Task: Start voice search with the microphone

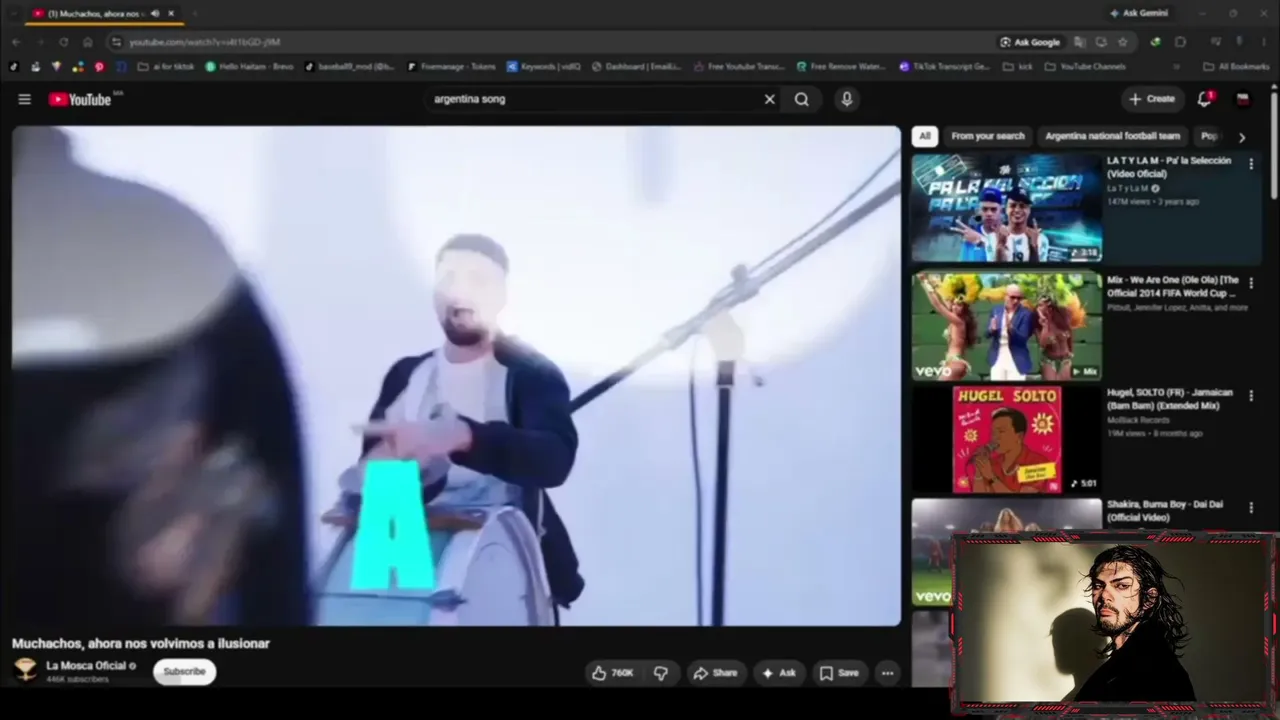Action: click(847, 99)
